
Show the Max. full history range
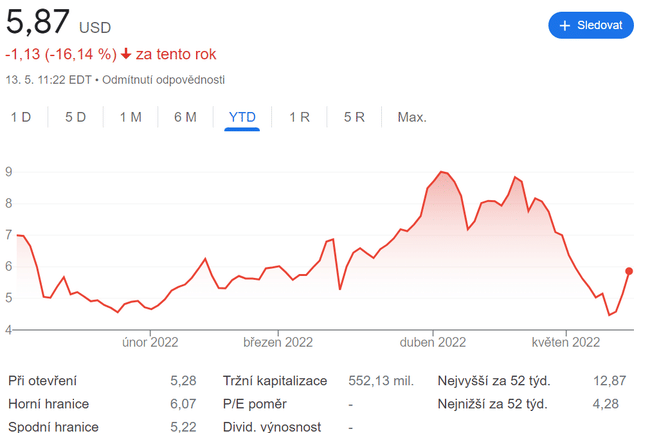point(412,117)
